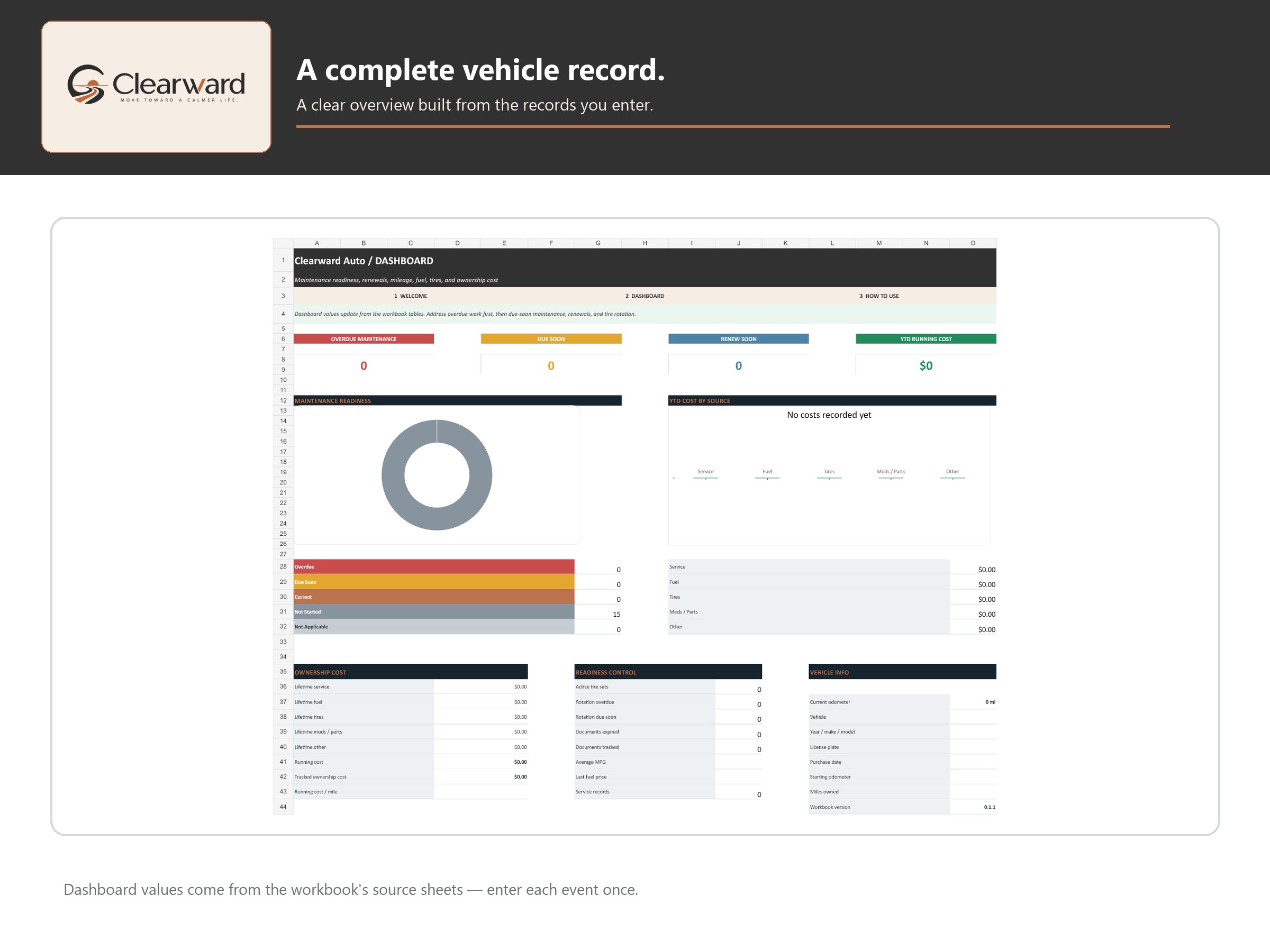Click the Workbook version label
Screen dimensions: 1270x952
(x=830, y=807)
